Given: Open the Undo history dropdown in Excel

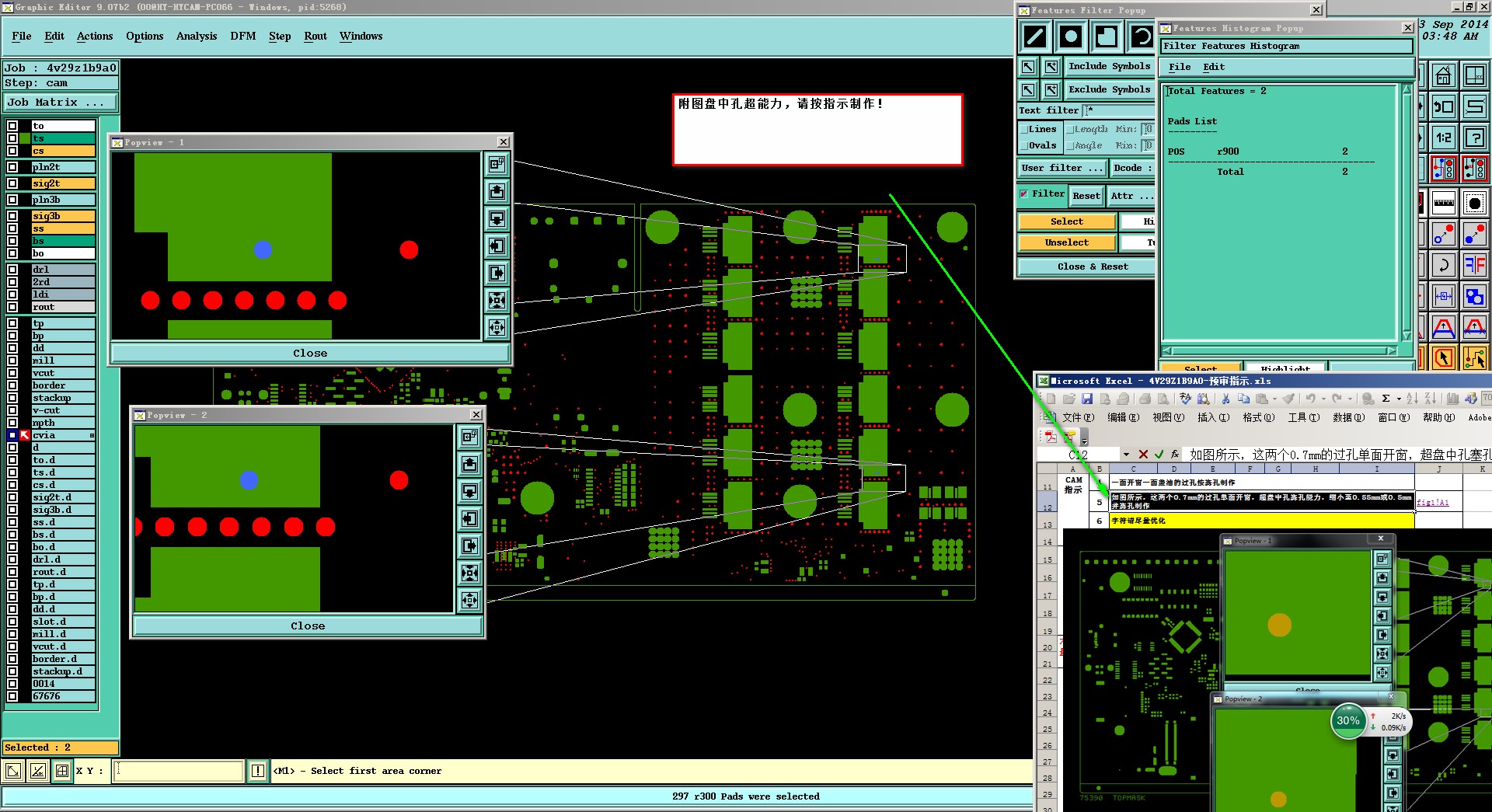Looking at the screenshot, I should point(1323,399).
